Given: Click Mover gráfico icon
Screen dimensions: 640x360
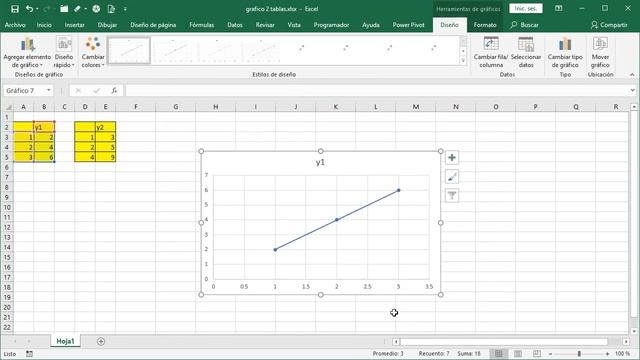Looking at the screenshot, I should 600,52.
